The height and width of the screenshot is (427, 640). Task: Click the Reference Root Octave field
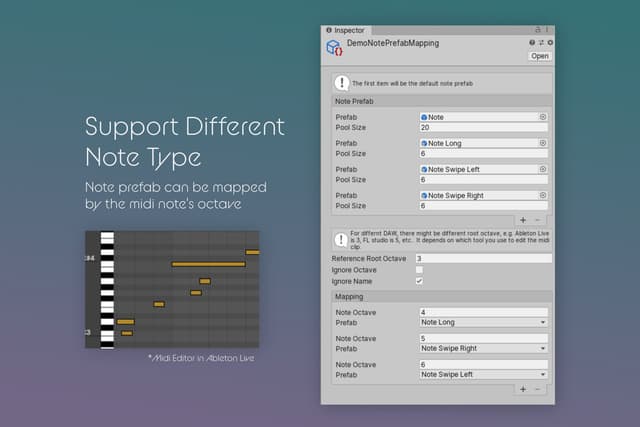click(484, 258)
